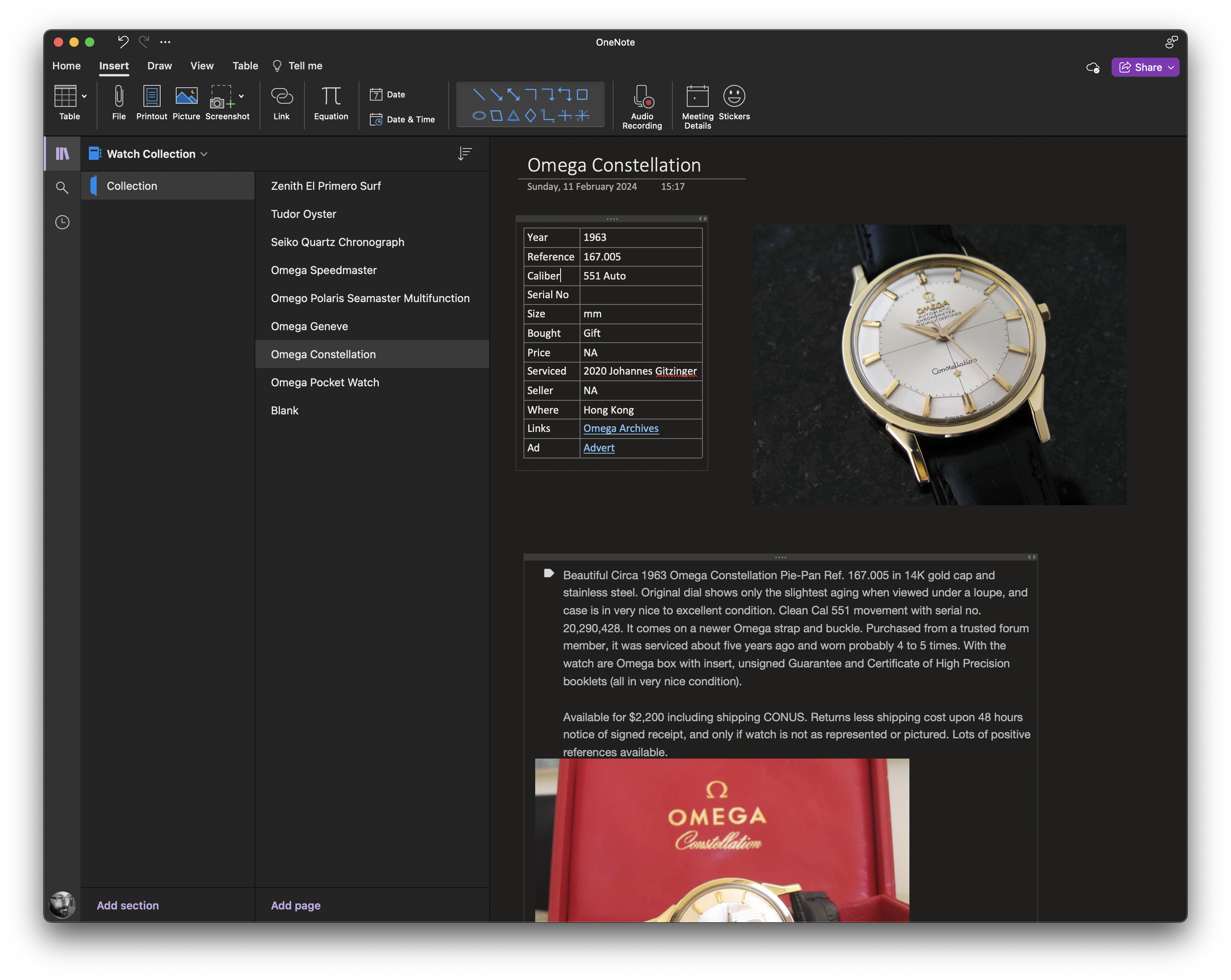The image size is (1231, 980).
Task: Click the Audio Recording icon
Action: pyautogui.click(x=642, y=97)
